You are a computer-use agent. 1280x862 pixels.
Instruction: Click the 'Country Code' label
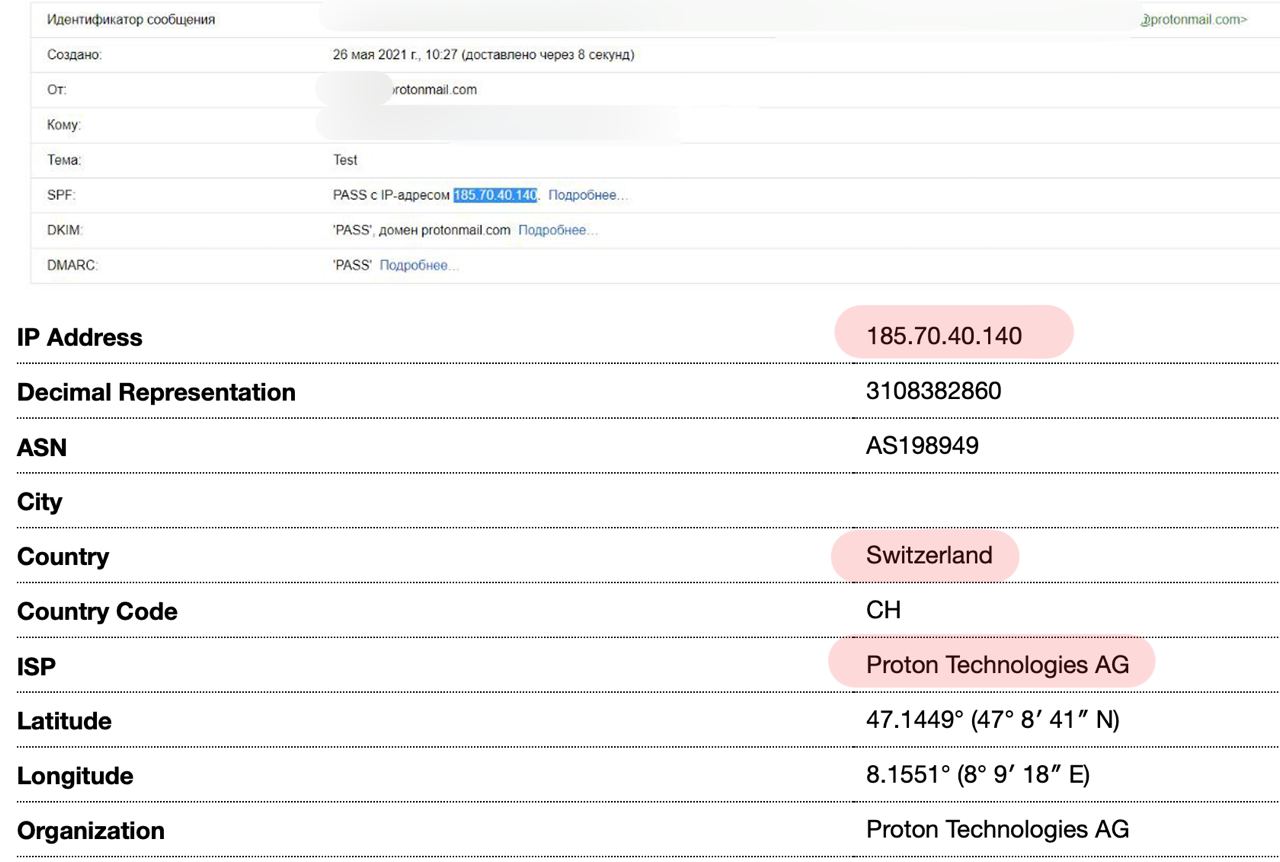[x=97, y=612]
